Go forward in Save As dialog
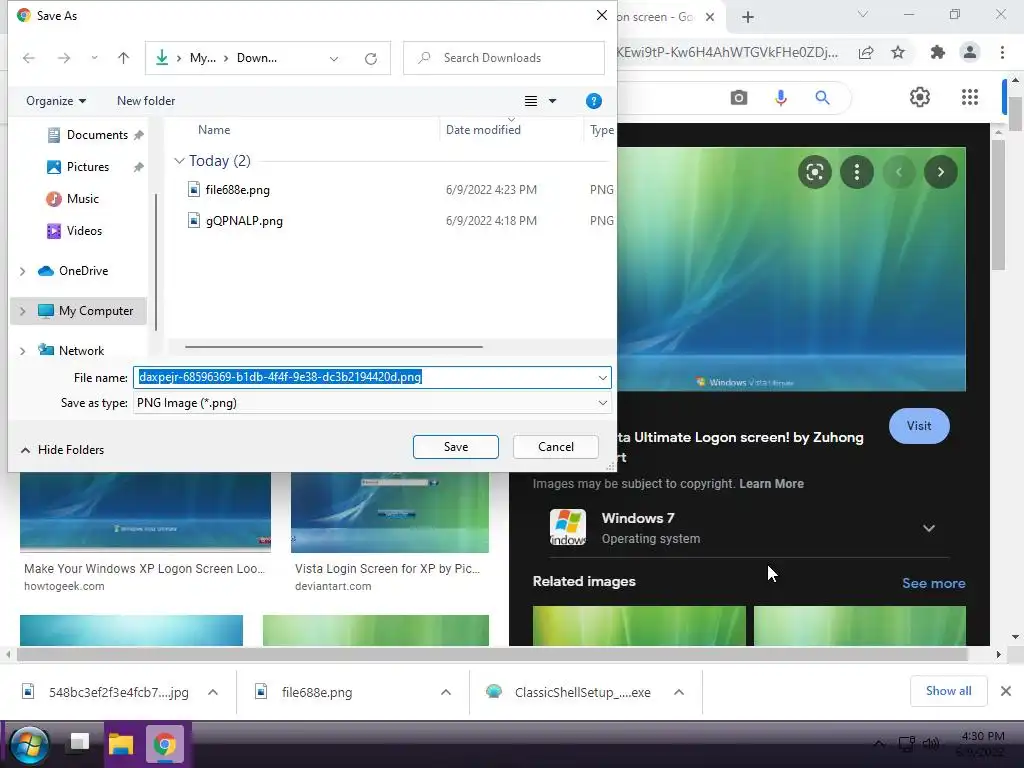Viewport: 1024px width, 768px height. (63, 58)
